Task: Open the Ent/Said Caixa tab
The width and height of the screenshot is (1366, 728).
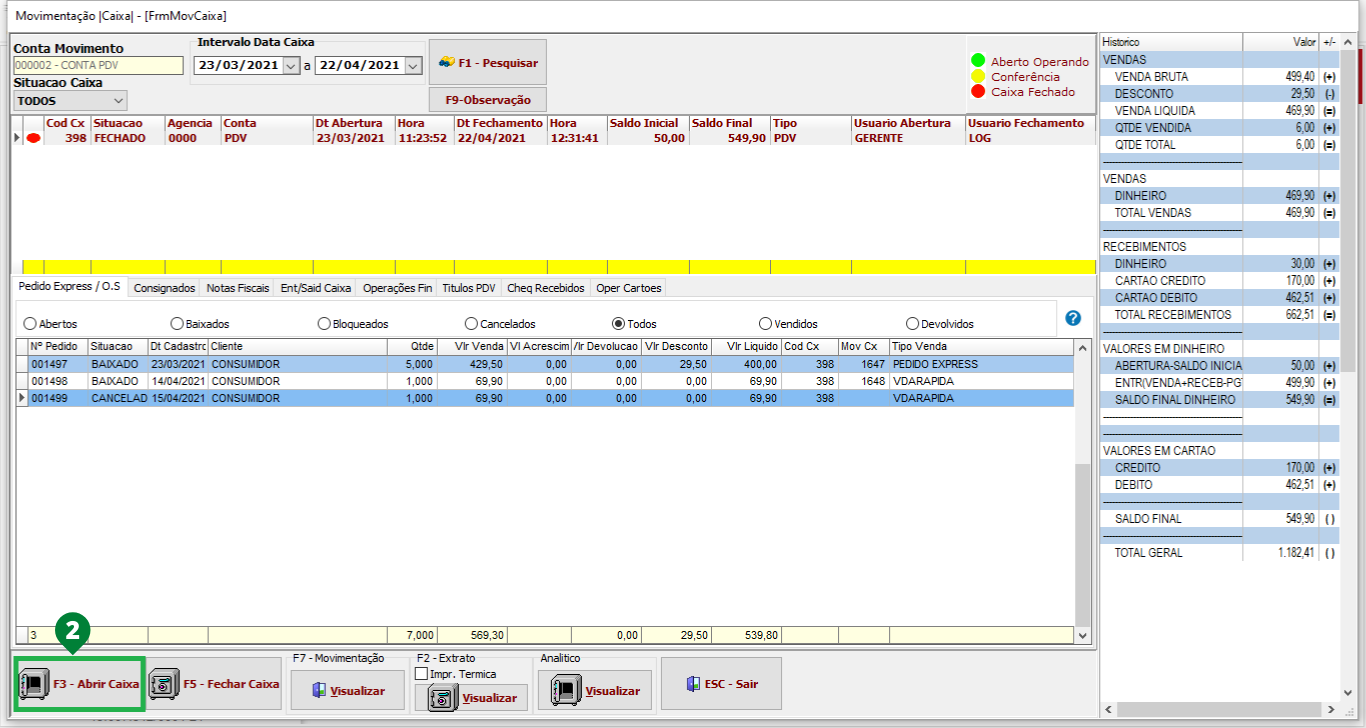Action: pyautogui.click(x=316, y=288)
